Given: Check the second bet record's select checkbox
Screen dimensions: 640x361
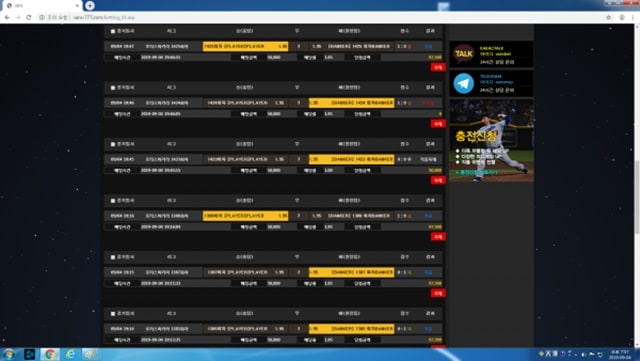Looking at the screenshot, I should point(113,88).
